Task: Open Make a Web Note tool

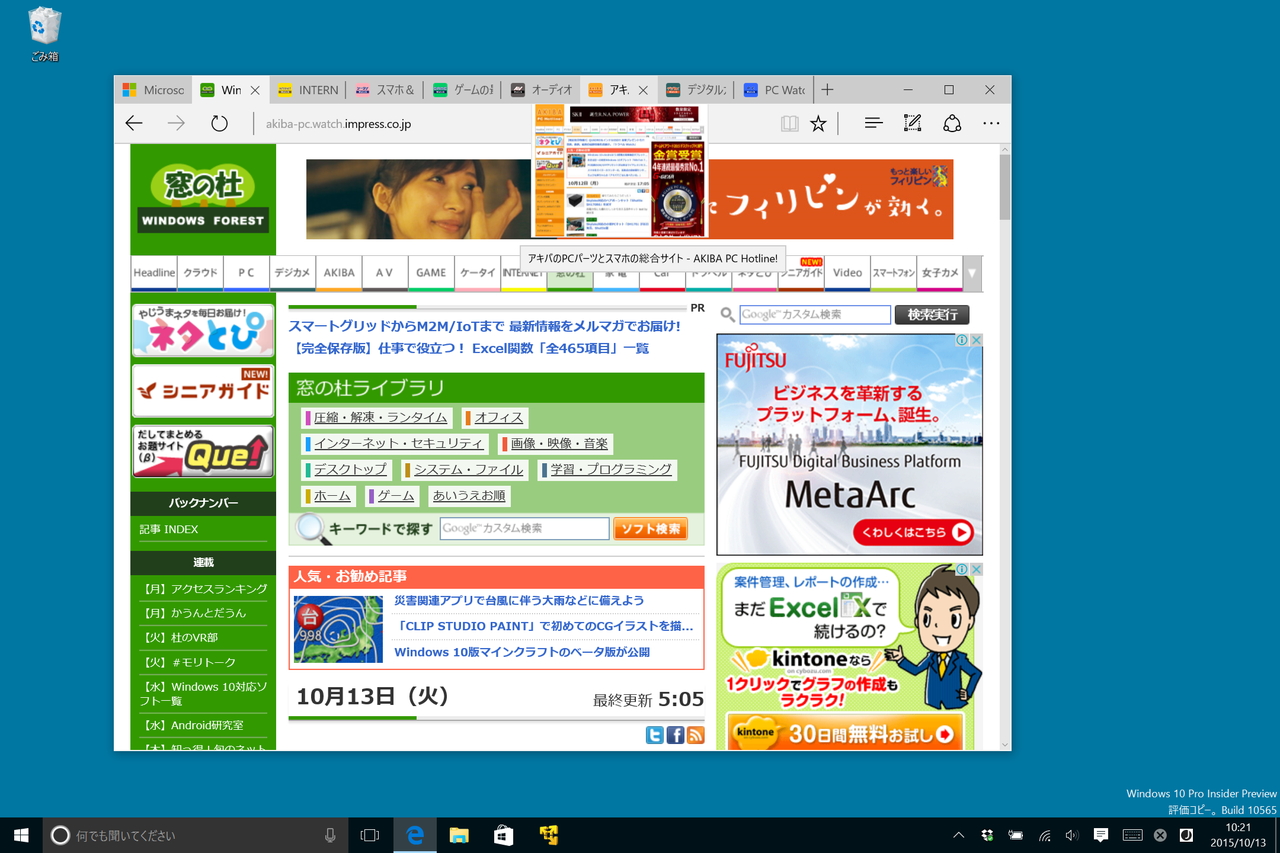Action: (911, 122)
